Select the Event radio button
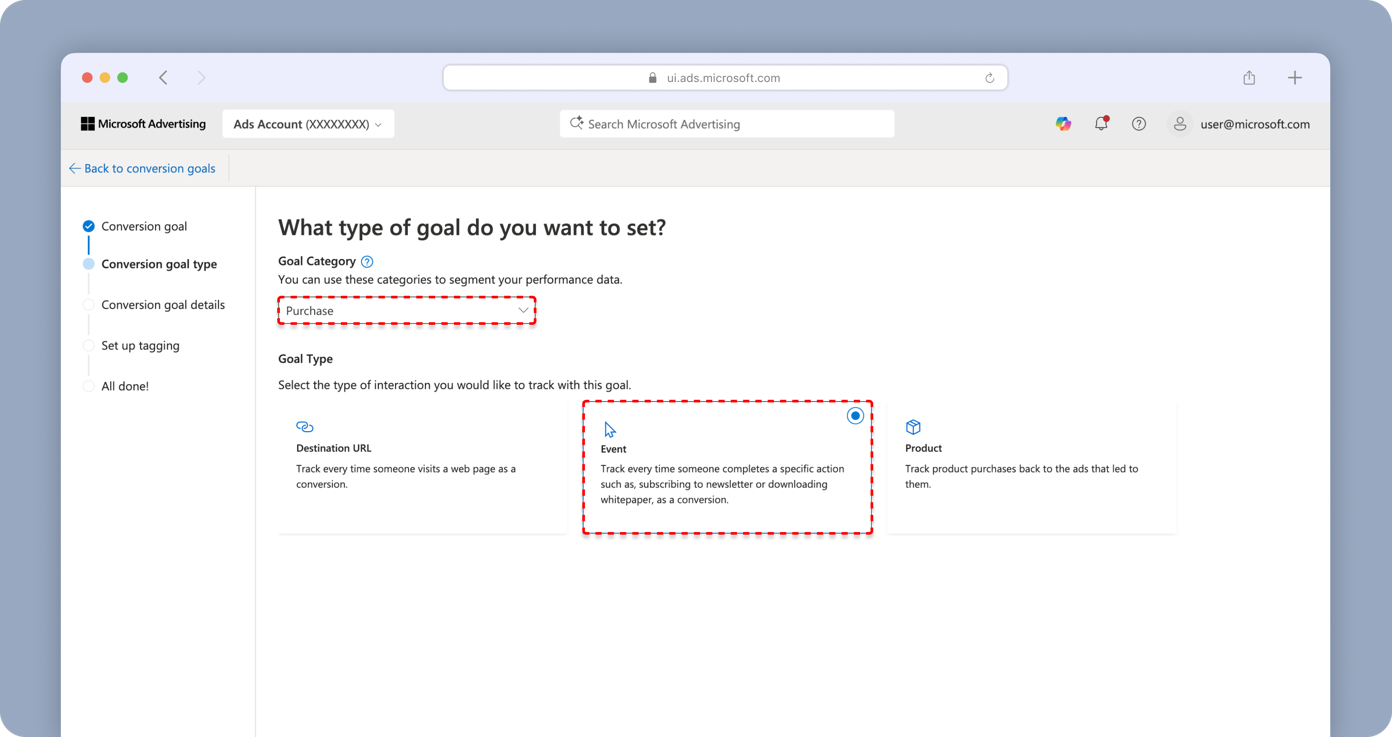Viewport: 1392px width, 737px height. (x=855, y=416)
